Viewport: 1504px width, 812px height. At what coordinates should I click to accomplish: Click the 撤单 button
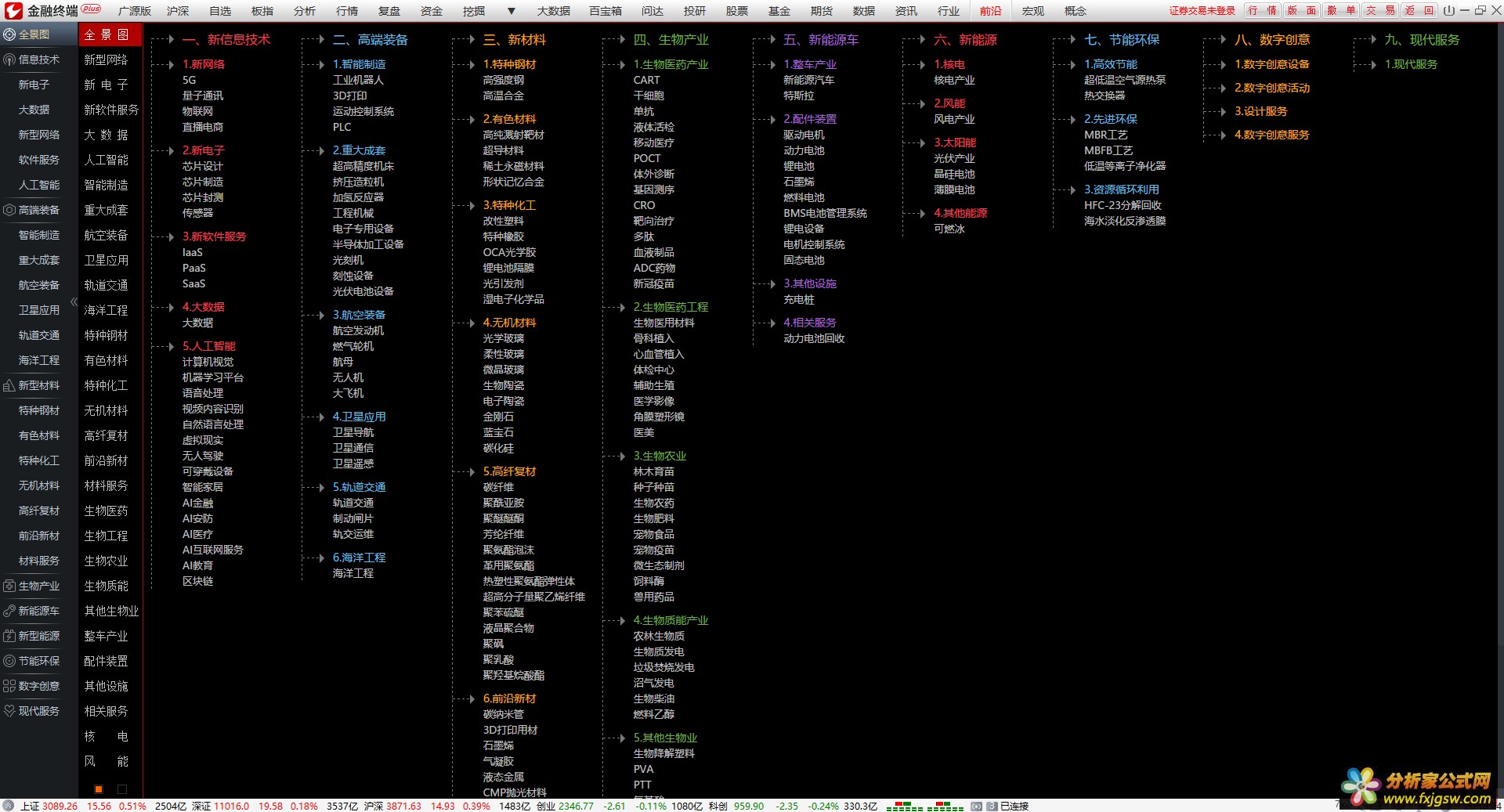click(1341, 10)
